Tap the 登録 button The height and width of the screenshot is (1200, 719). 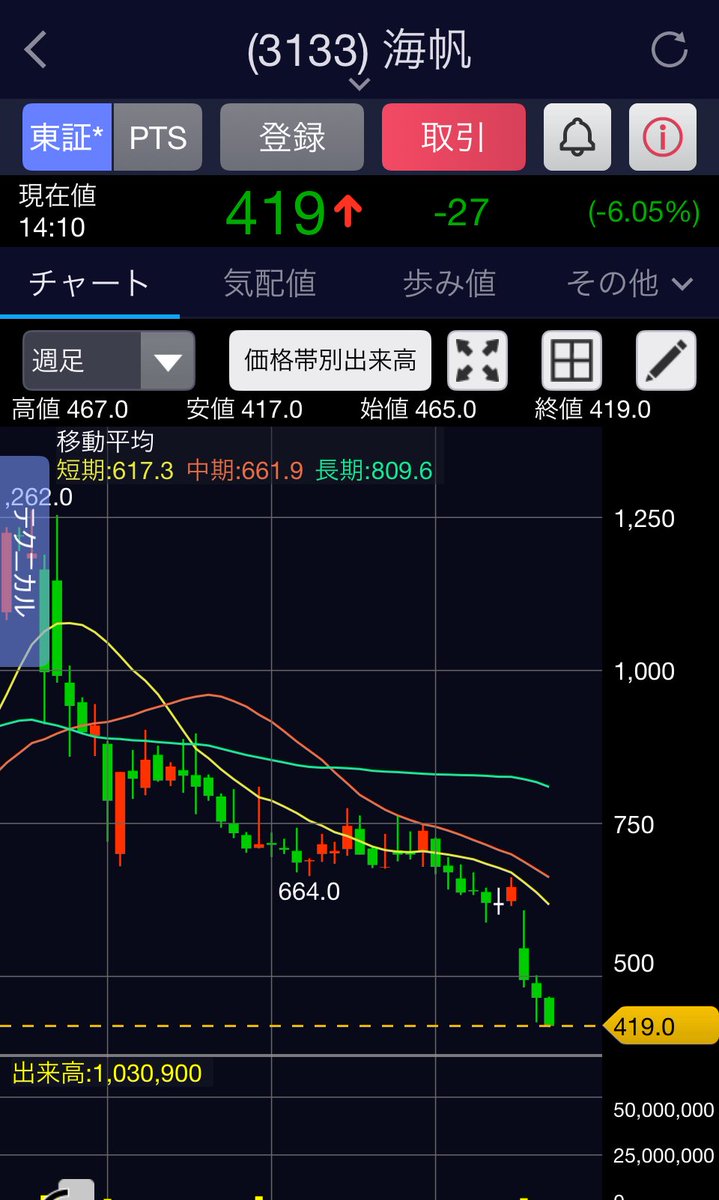(292, 137)
